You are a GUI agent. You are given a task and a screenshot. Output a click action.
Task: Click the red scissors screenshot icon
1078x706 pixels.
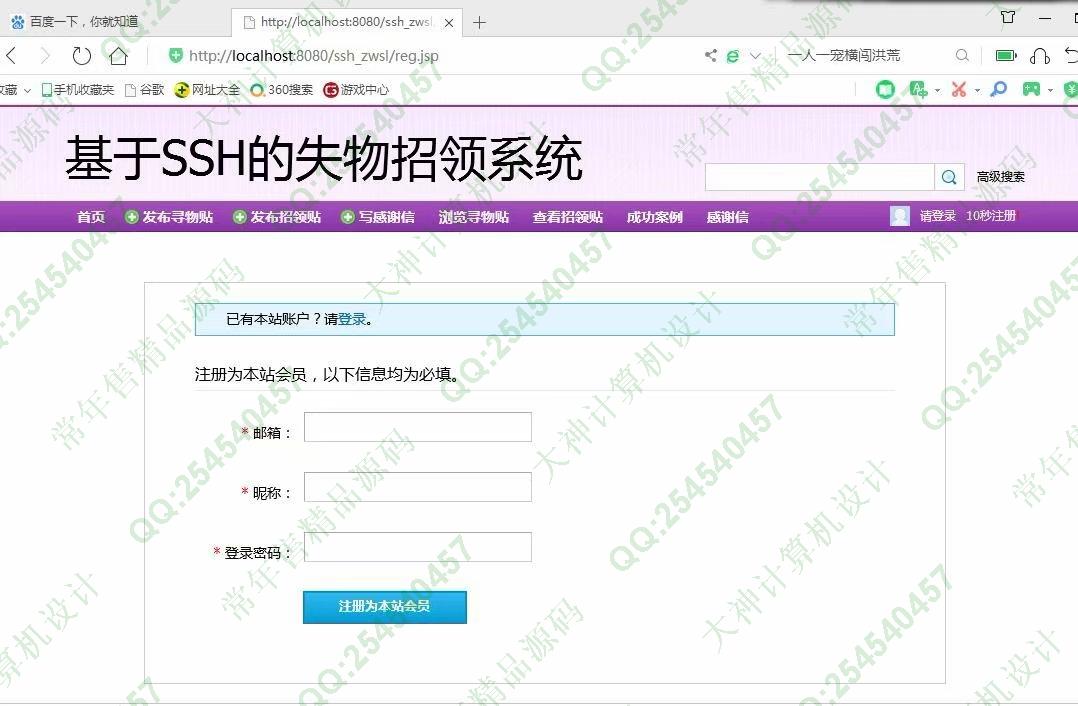tap(959, 89)
